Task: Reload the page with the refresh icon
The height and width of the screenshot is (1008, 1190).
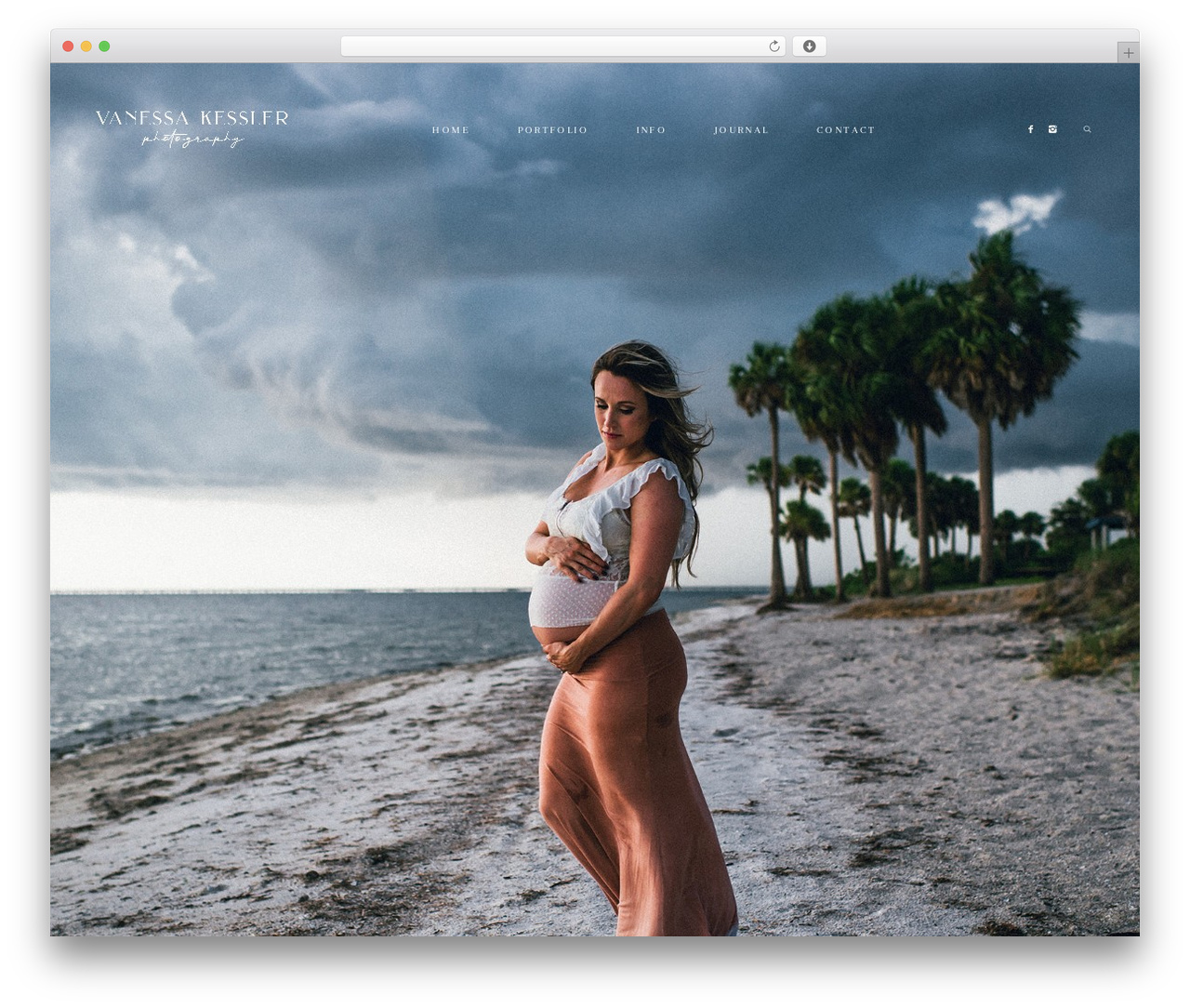Action: [774, 46]
